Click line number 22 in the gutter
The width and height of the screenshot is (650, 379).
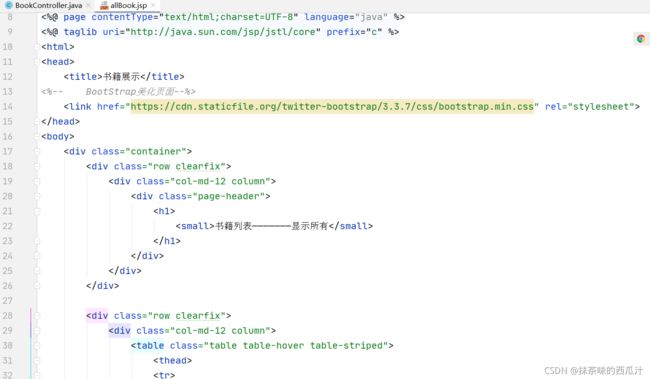pos(7,226)
